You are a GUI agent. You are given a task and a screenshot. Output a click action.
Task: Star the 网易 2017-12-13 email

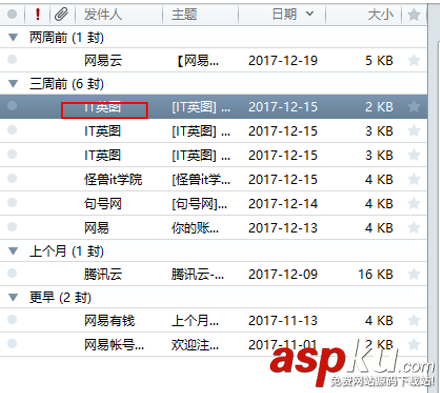coord(414,228)
